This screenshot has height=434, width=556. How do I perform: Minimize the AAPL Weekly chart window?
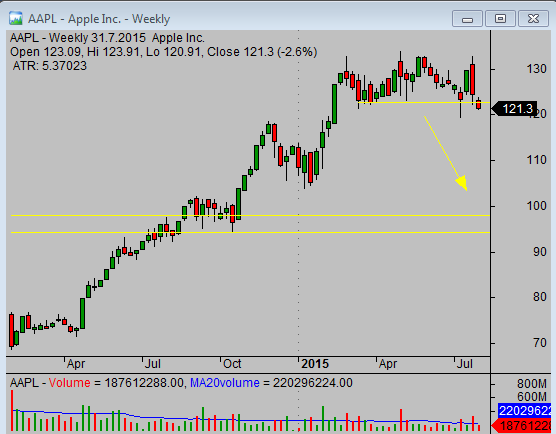coord(467,19)
